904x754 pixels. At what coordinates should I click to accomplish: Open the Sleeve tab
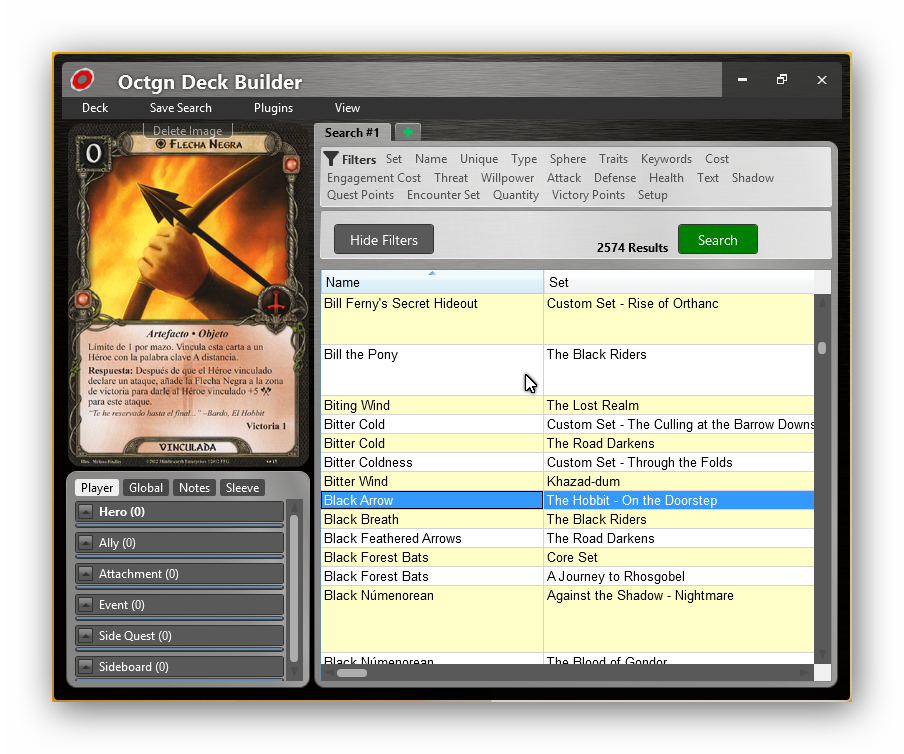tap(242, 488)
